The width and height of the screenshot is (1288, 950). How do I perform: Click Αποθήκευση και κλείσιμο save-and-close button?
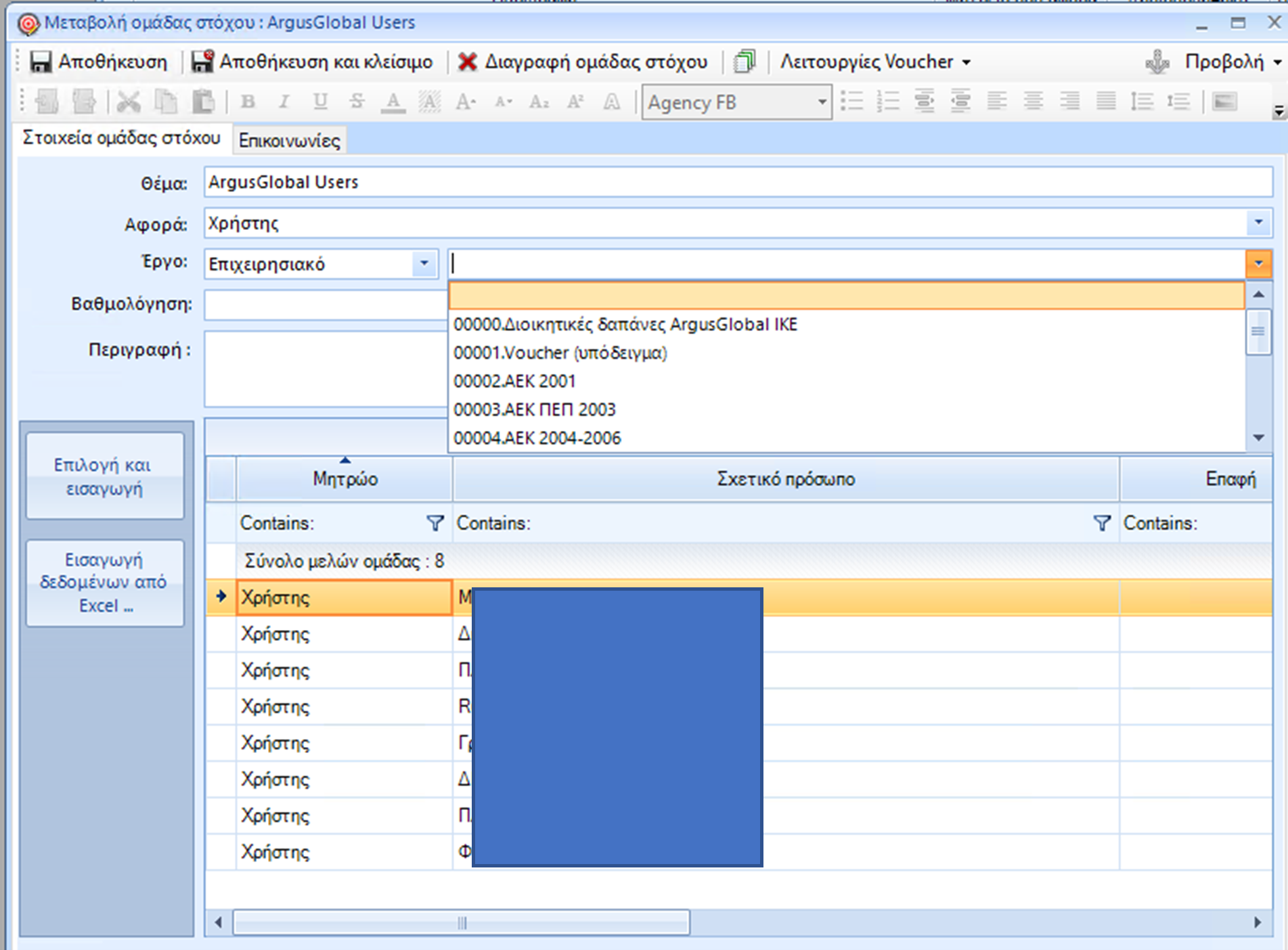(312, 62)
